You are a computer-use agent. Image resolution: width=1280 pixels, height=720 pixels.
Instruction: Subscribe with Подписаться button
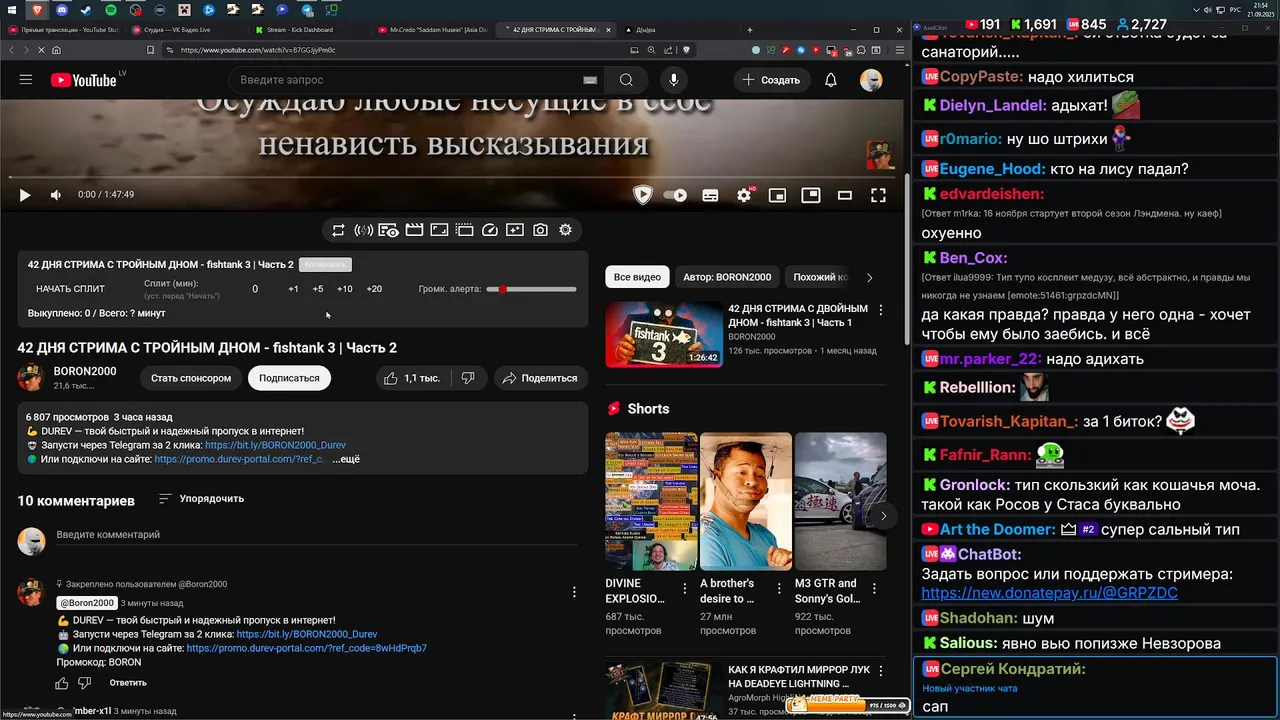[289, 378]
